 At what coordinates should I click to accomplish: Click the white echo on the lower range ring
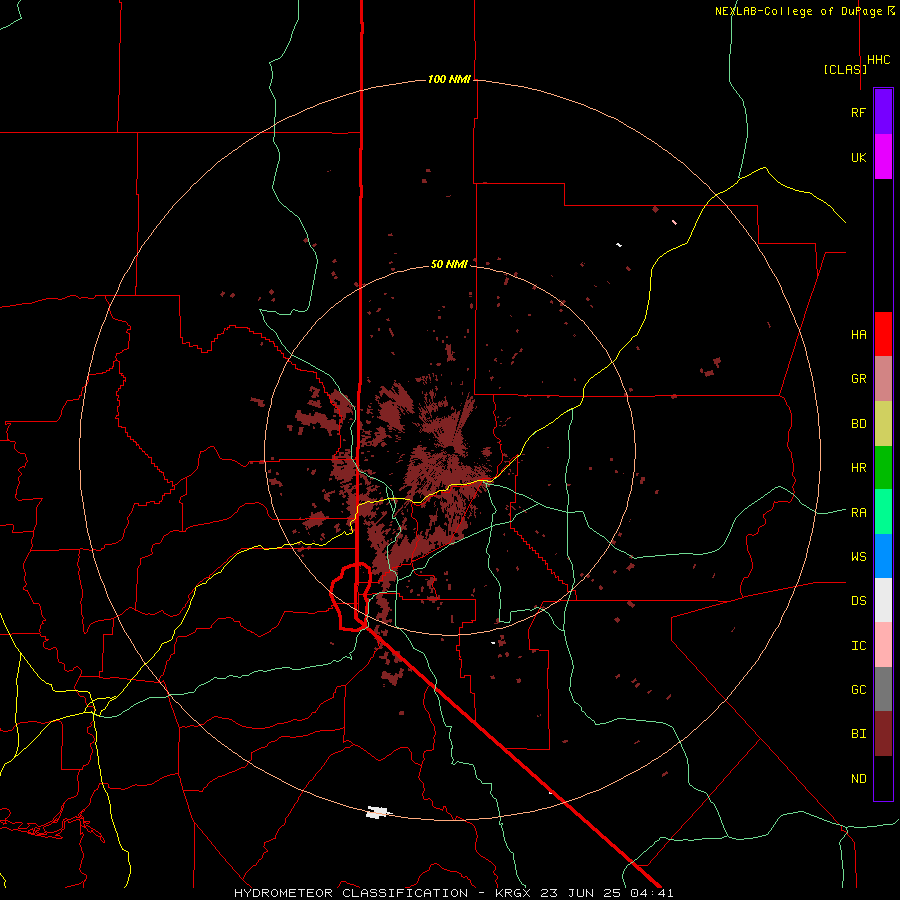pyautogui.click(x=378, y=812)
